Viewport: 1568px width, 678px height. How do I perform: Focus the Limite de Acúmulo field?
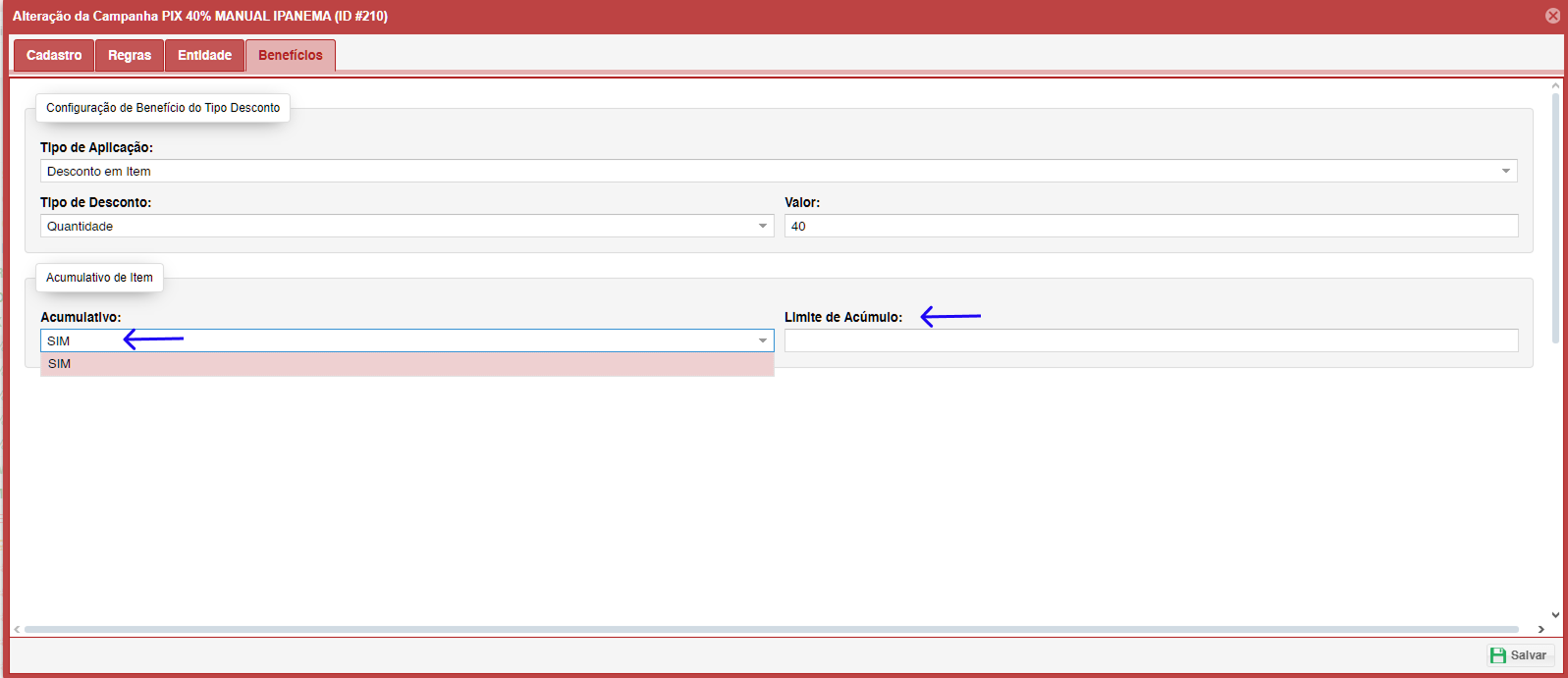1151,341
